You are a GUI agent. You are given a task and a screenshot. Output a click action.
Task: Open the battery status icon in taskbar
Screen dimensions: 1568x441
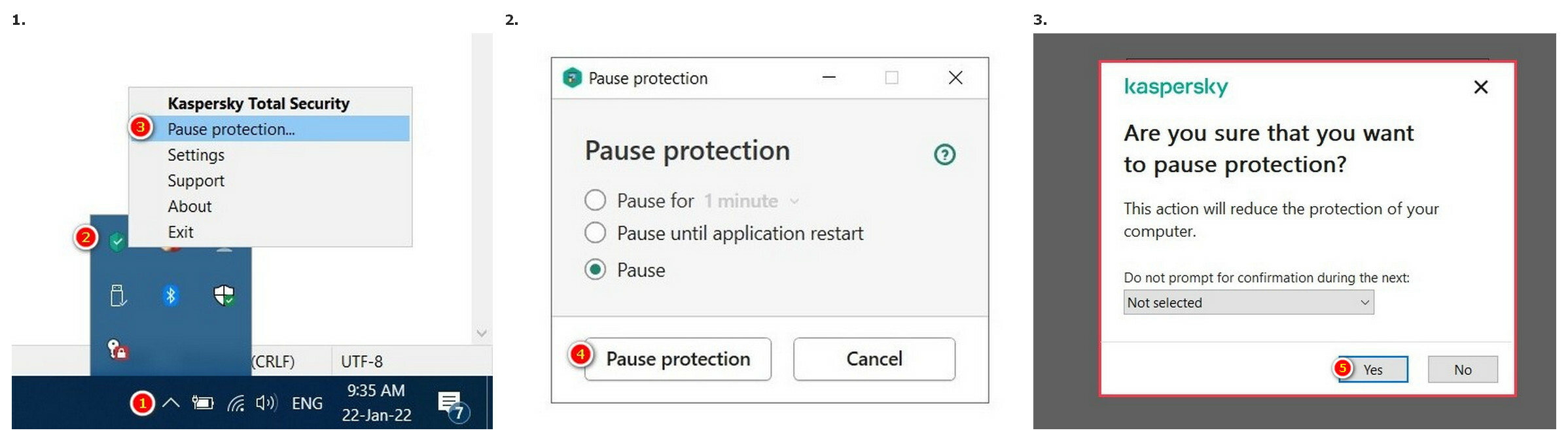tap(203, 403)
